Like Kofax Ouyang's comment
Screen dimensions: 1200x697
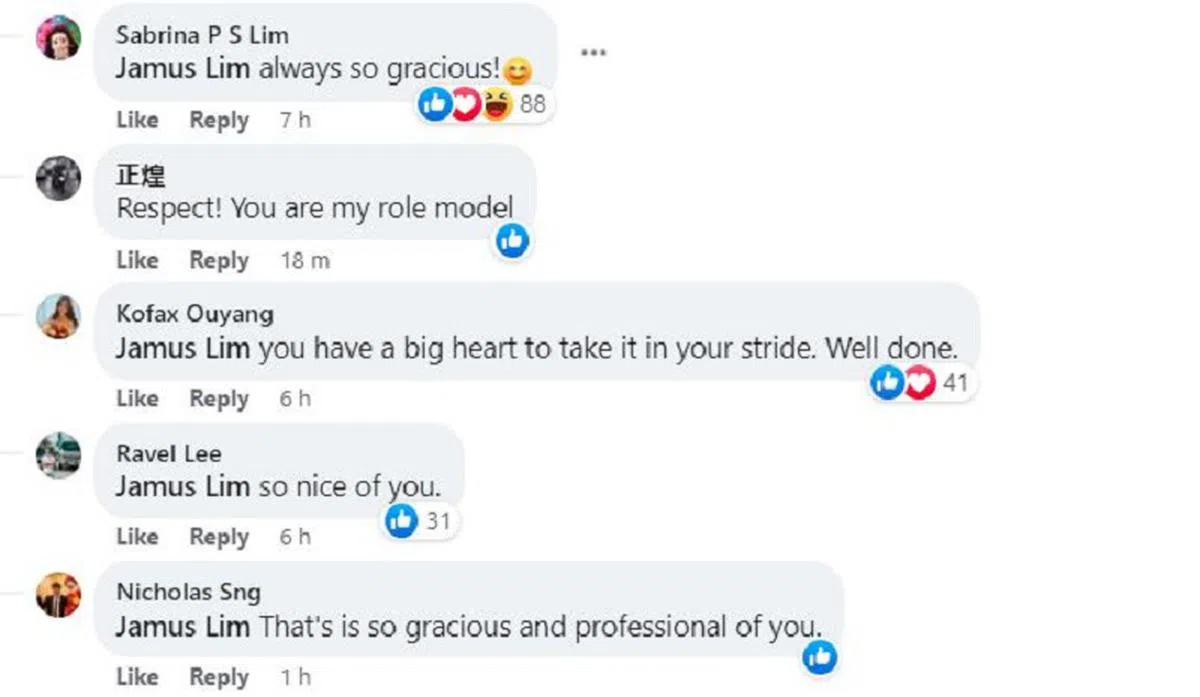[x=137, y=398]
